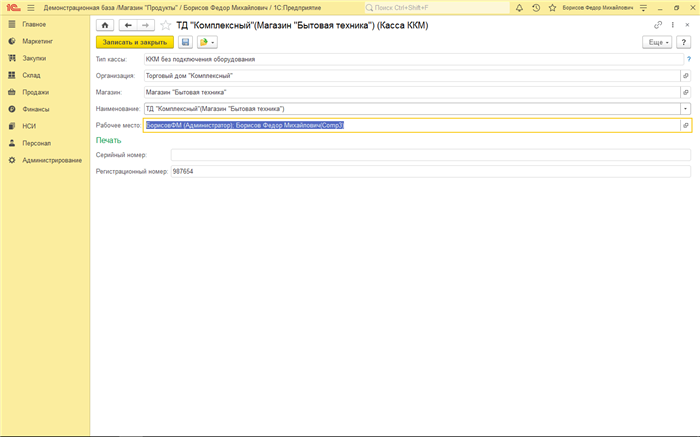Collapse the Печать section
The width and height of the screenshot is (700, 437).
click(x=108, y=140)
